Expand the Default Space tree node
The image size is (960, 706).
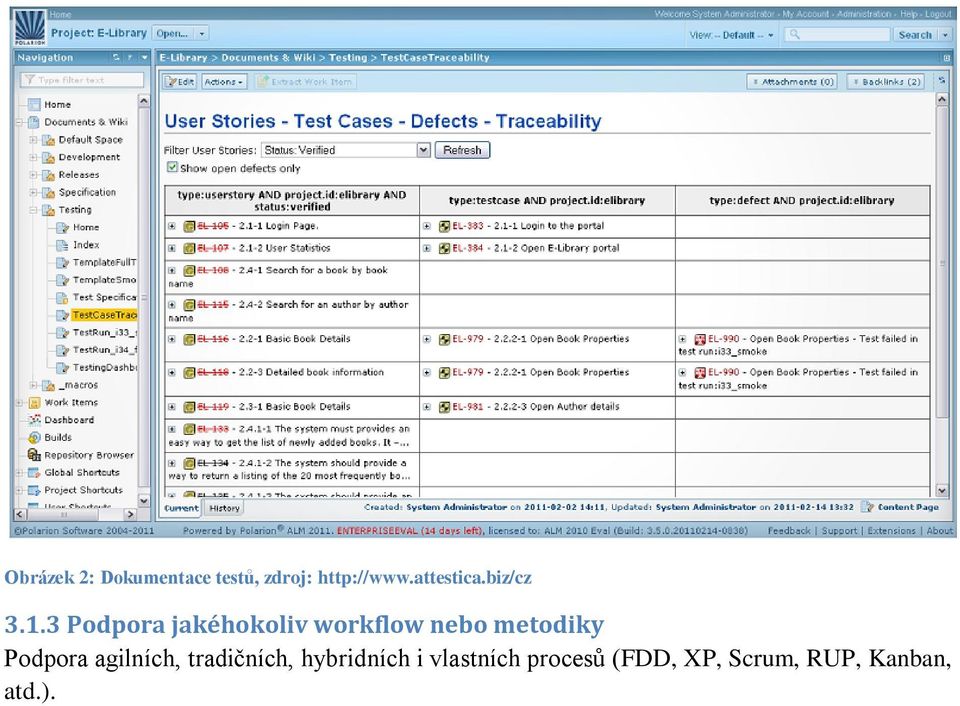(33, 140)
